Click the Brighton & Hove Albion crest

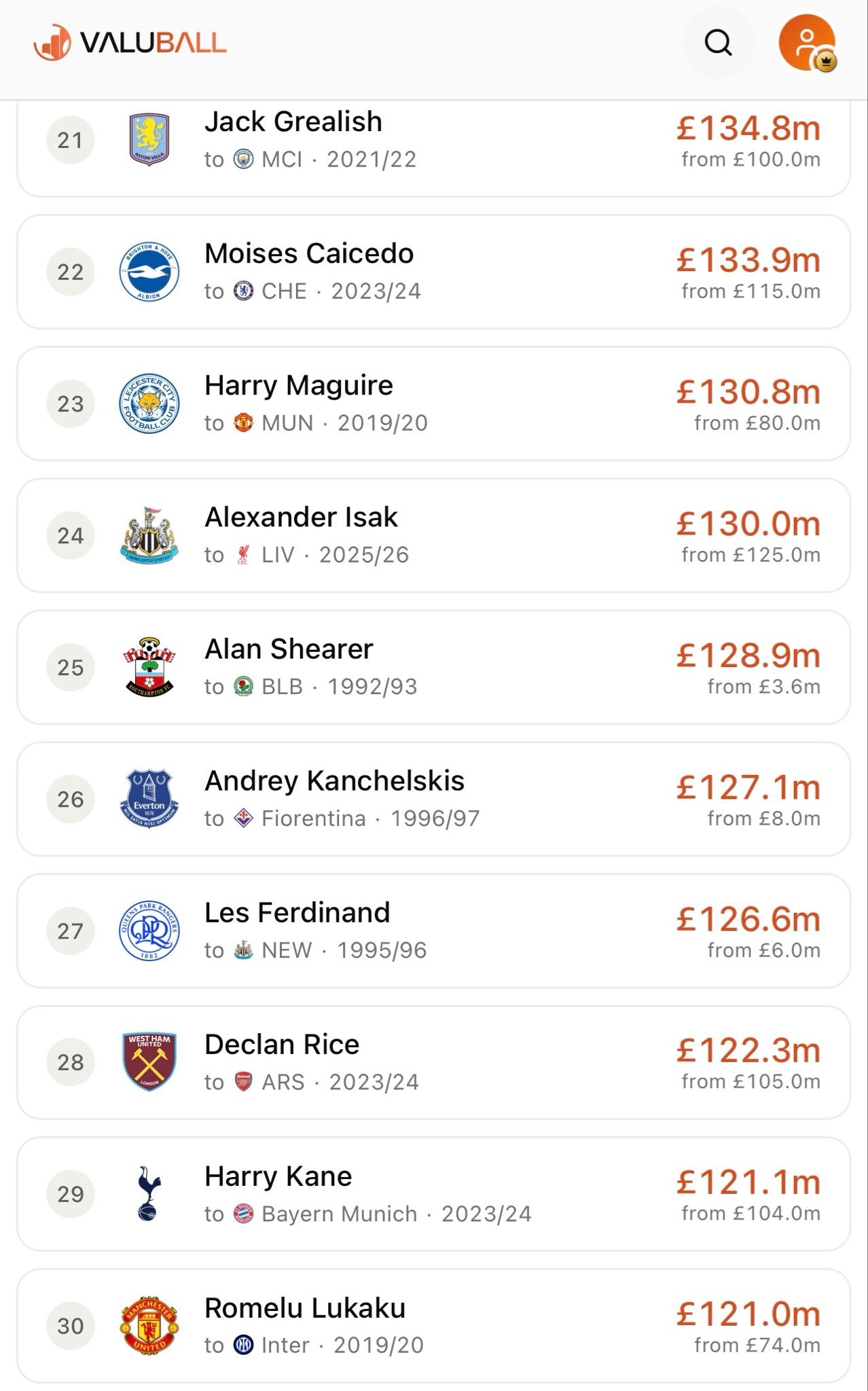click(x=149, y=272)
